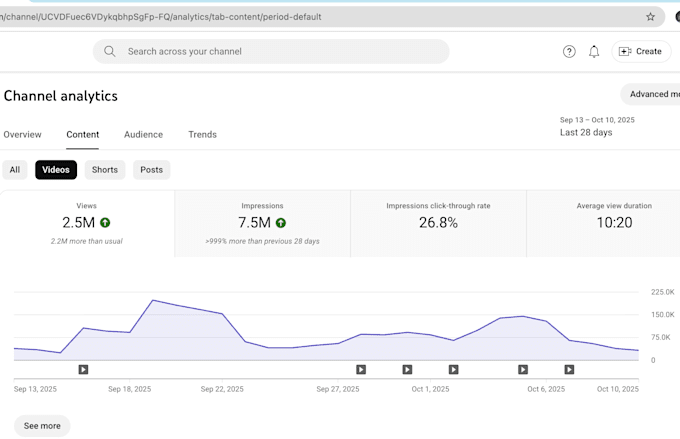Select Impressions click-through rate card

coord(438,223)
